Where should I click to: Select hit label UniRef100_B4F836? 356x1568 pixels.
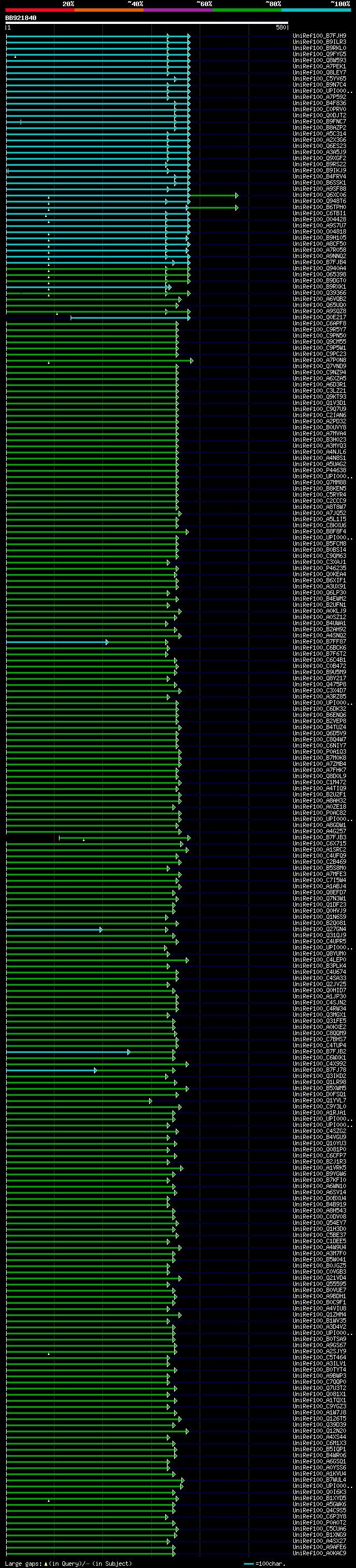pyautogui.click(x=319, y=103)
